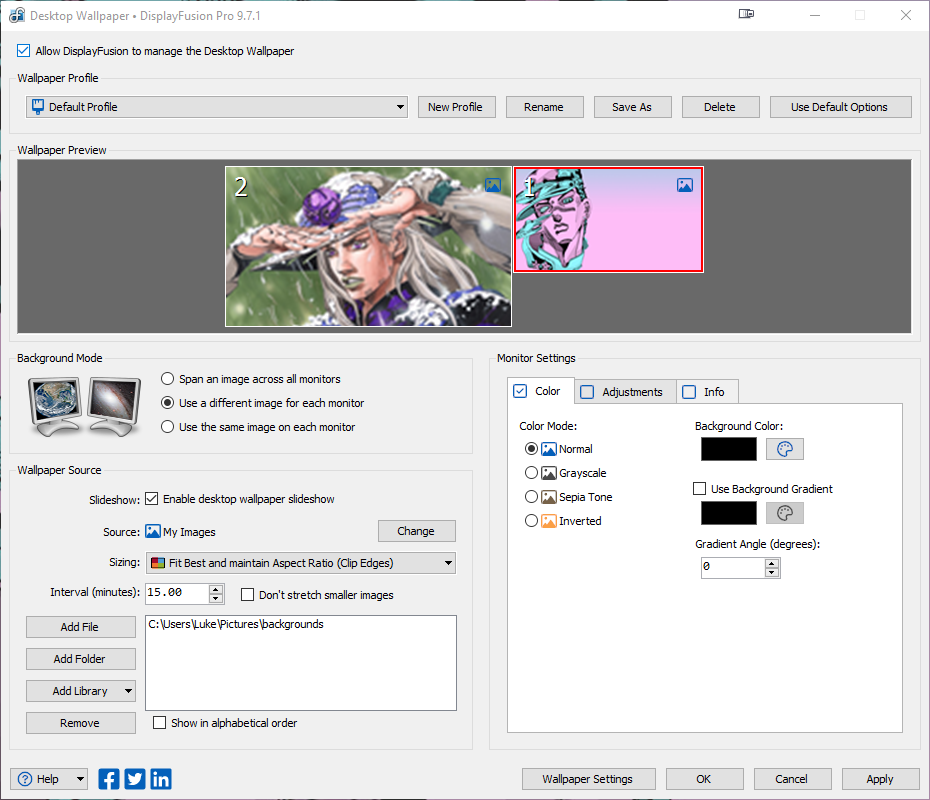Expand the Add Library dropdown arrow
The height and width of the screenshot is (800, 930).
128,691
